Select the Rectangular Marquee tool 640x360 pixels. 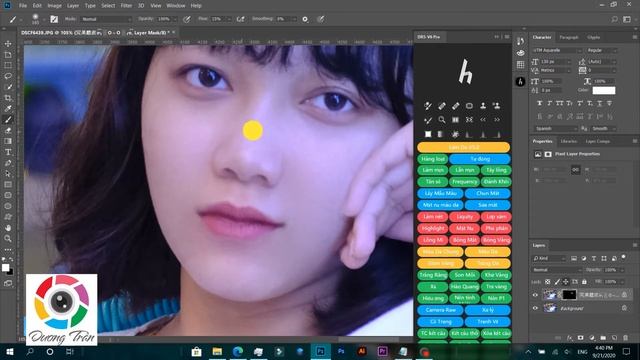8,65
